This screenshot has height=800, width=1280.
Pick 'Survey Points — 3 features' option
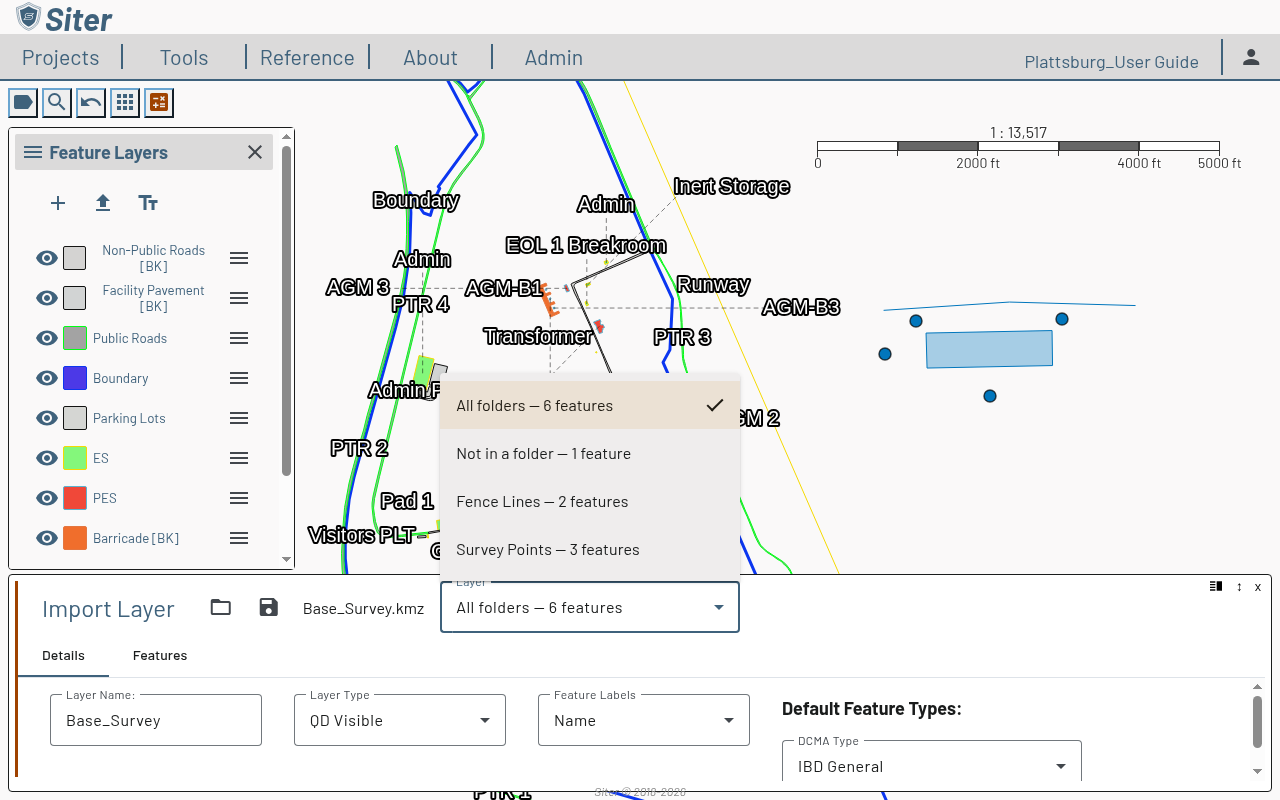click(x=590, y=550)
